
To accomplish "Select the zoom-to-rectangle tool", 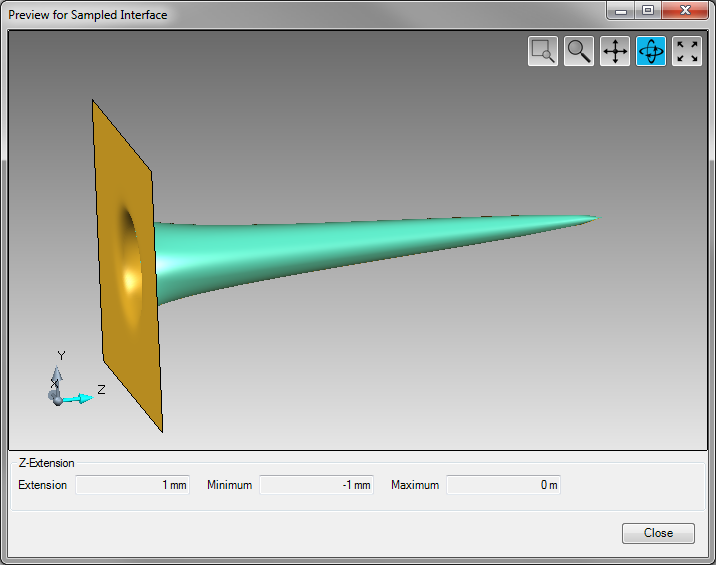I will tap(542, 51).
